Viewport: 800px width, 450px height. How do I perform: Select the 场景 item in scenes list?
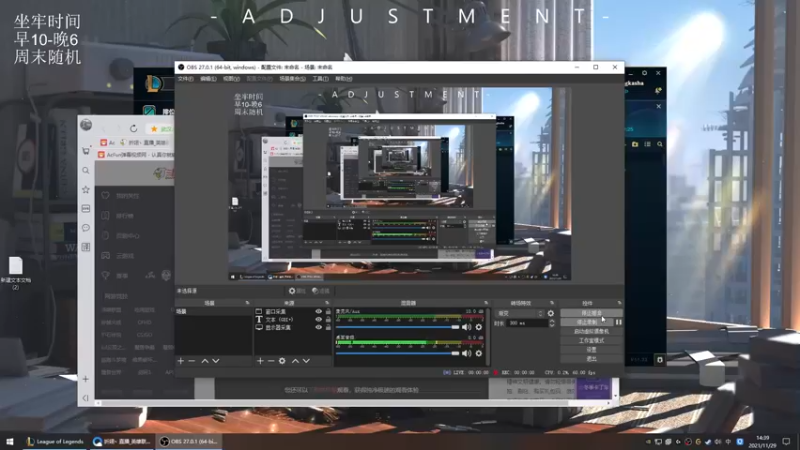pyautogui.click(x=213, y=311)
